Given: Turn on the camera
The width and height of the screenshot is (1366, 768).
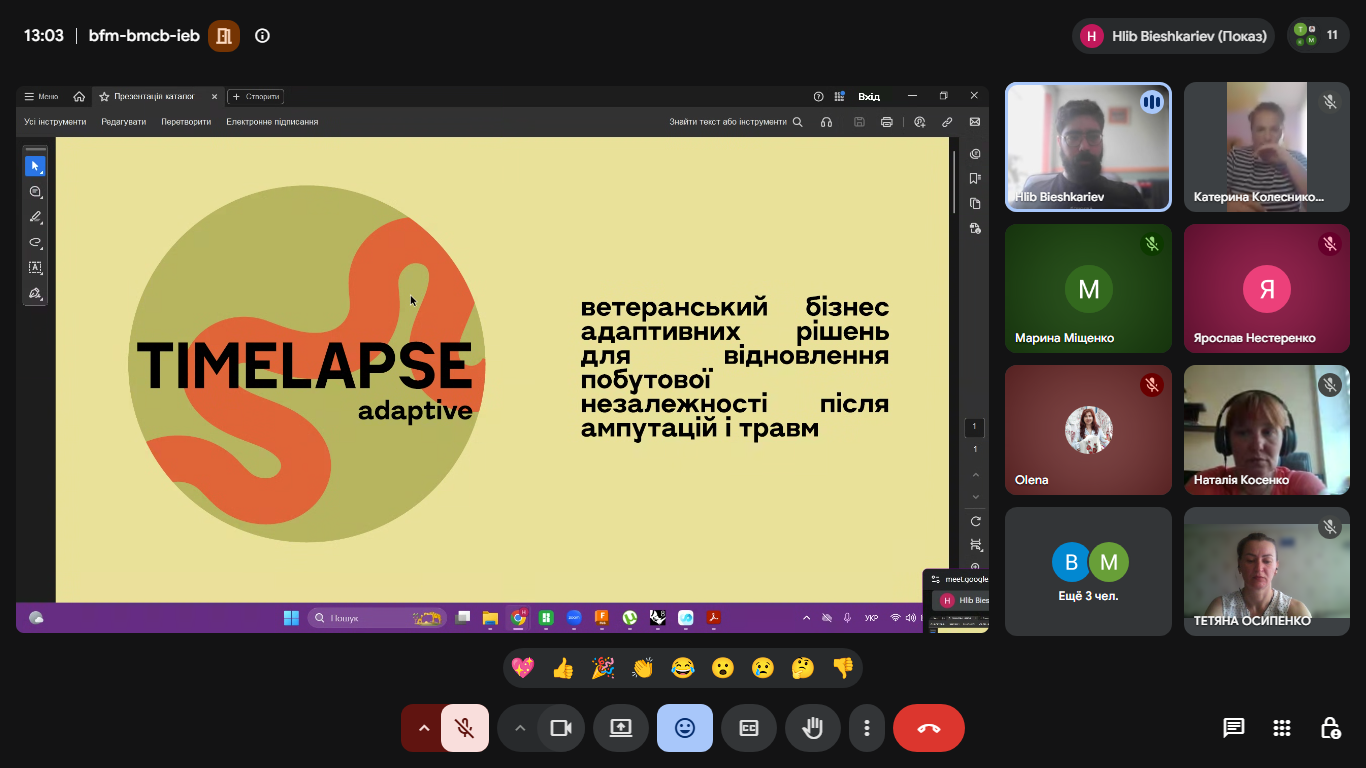Looking at the screenshot, I should point(561,728).
